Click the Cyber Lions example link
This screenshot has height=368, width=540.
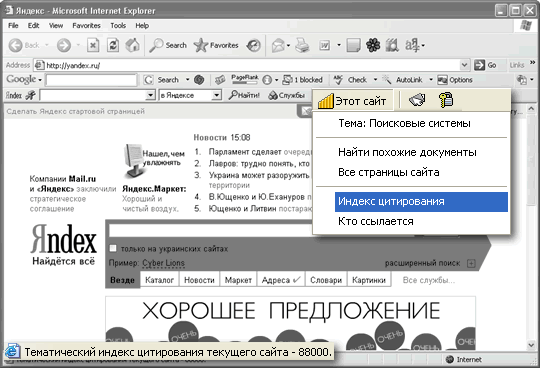click(x=164, y=263)
